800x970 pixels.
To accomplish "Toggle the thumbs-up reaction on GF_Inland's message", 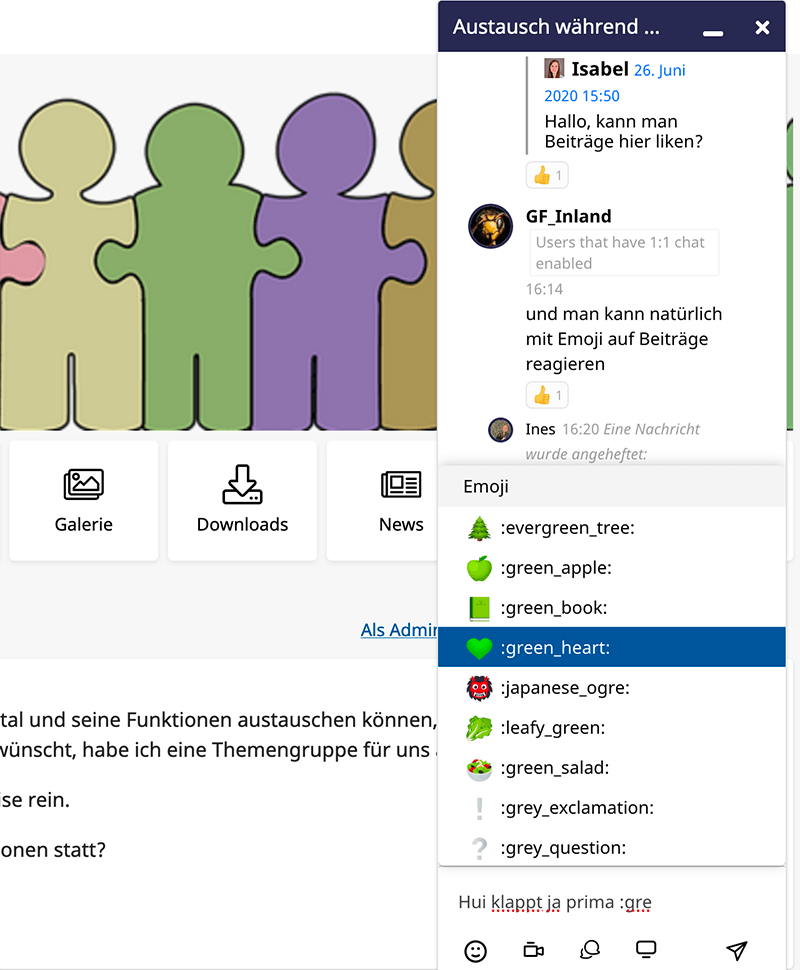I will click(x=547, y=395).
